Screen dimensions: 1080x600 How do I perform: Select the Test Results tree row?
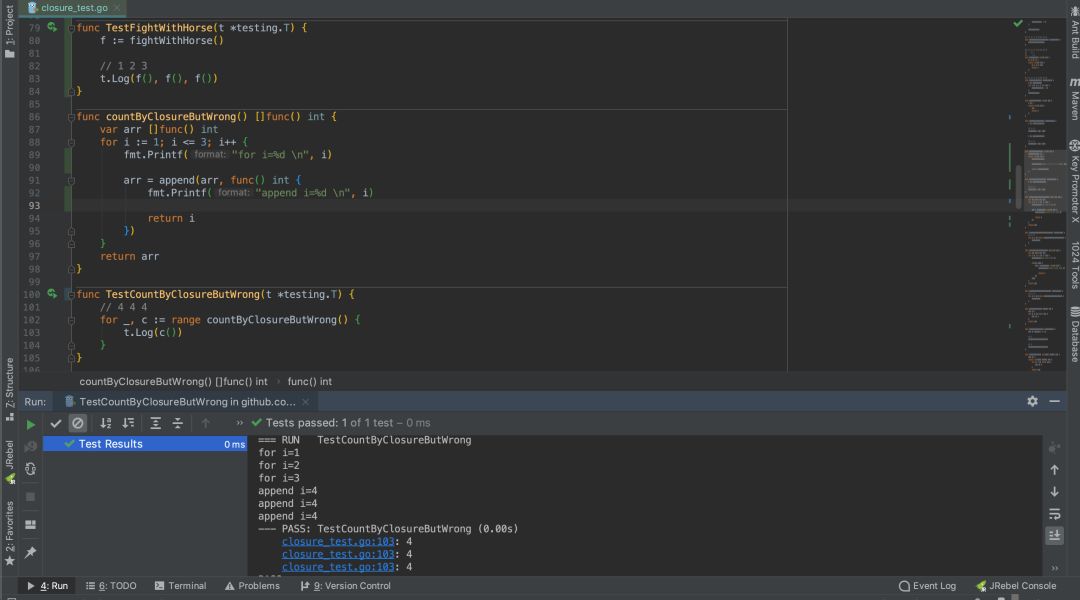[110, 444]
